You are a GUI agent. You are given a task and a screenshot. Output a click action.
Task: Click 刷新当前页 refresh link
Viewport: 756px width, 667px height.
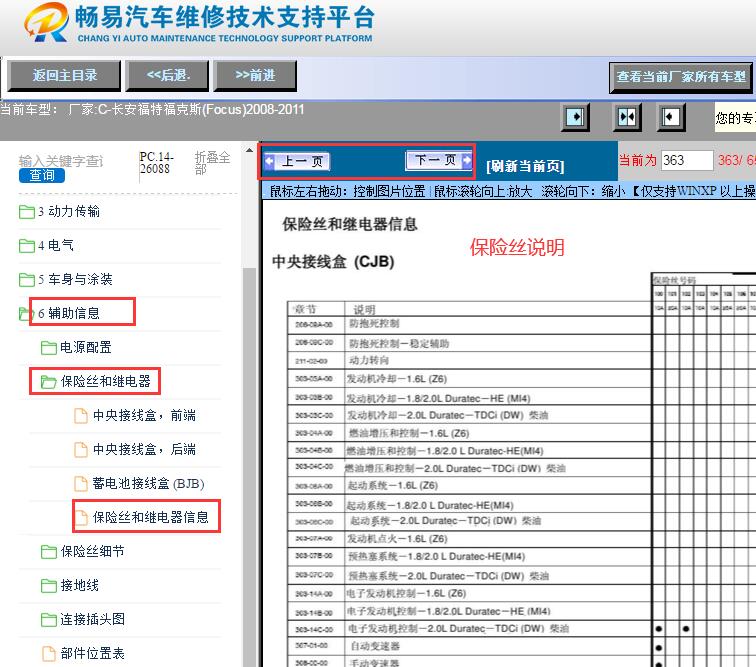click(x=525, y=166)
